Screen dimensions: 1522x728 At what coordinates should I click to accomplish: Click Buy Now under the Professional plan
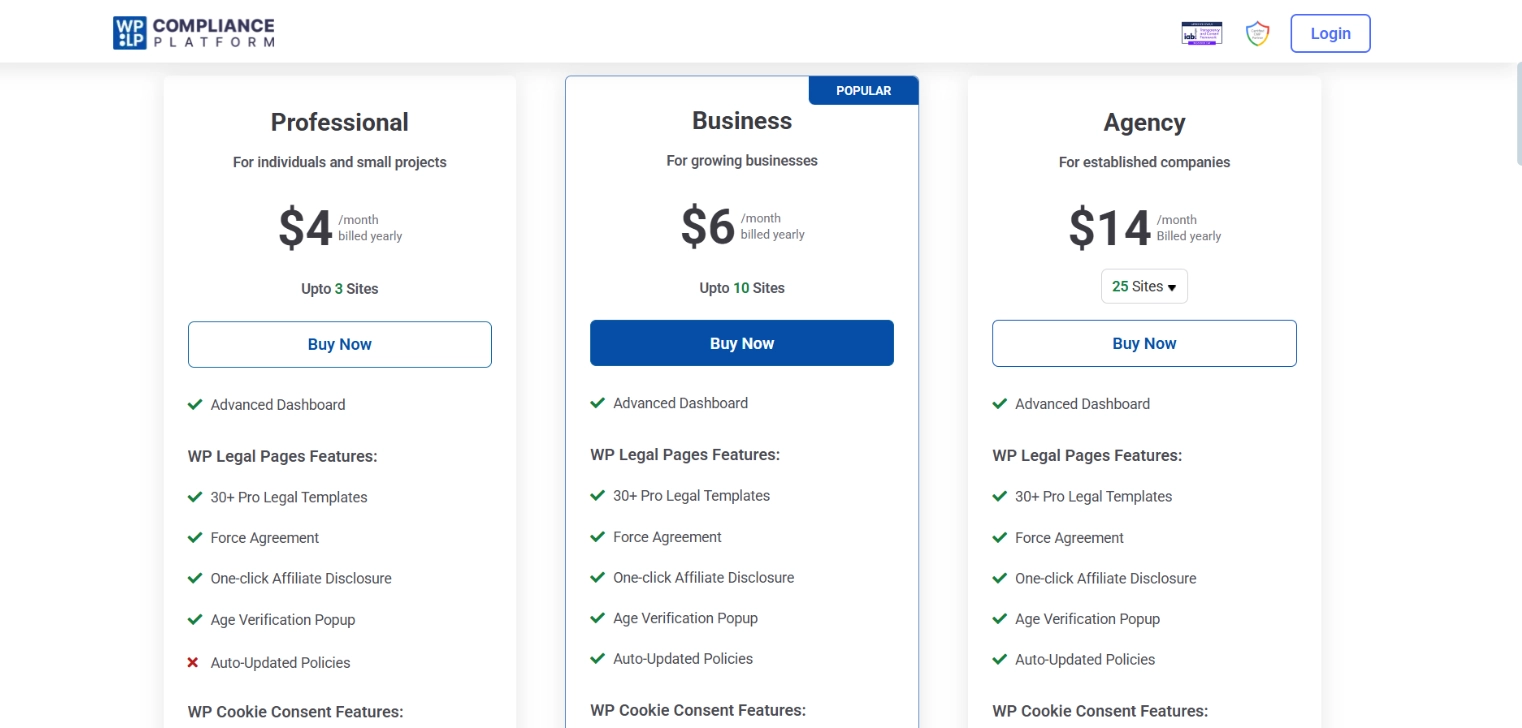[339, 344]
